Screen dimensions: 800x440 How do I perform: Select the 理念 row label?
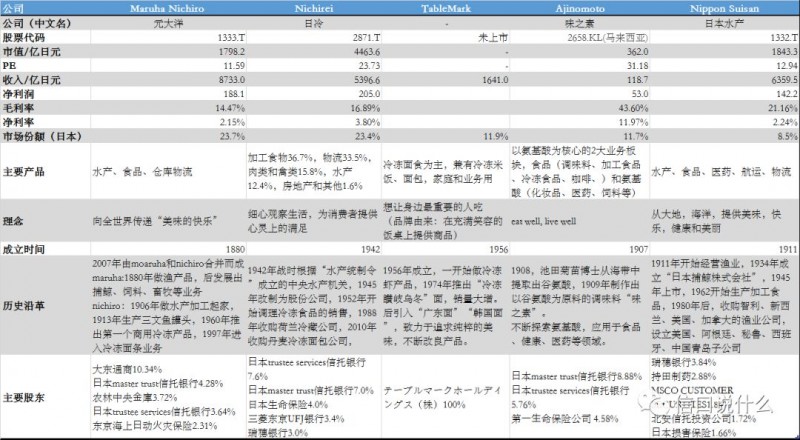pos(13,221)
